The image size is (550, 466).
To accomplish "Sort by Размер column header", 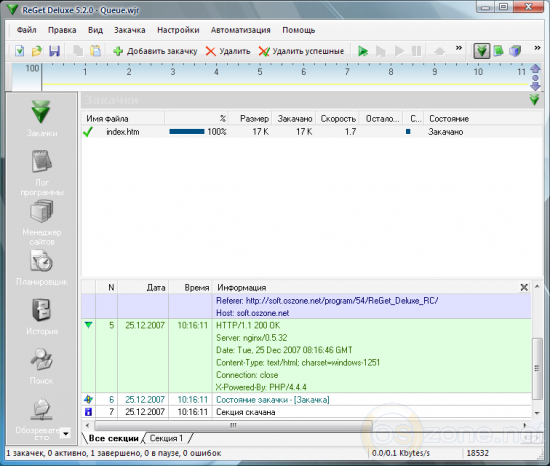I will [x=250, y=119].
